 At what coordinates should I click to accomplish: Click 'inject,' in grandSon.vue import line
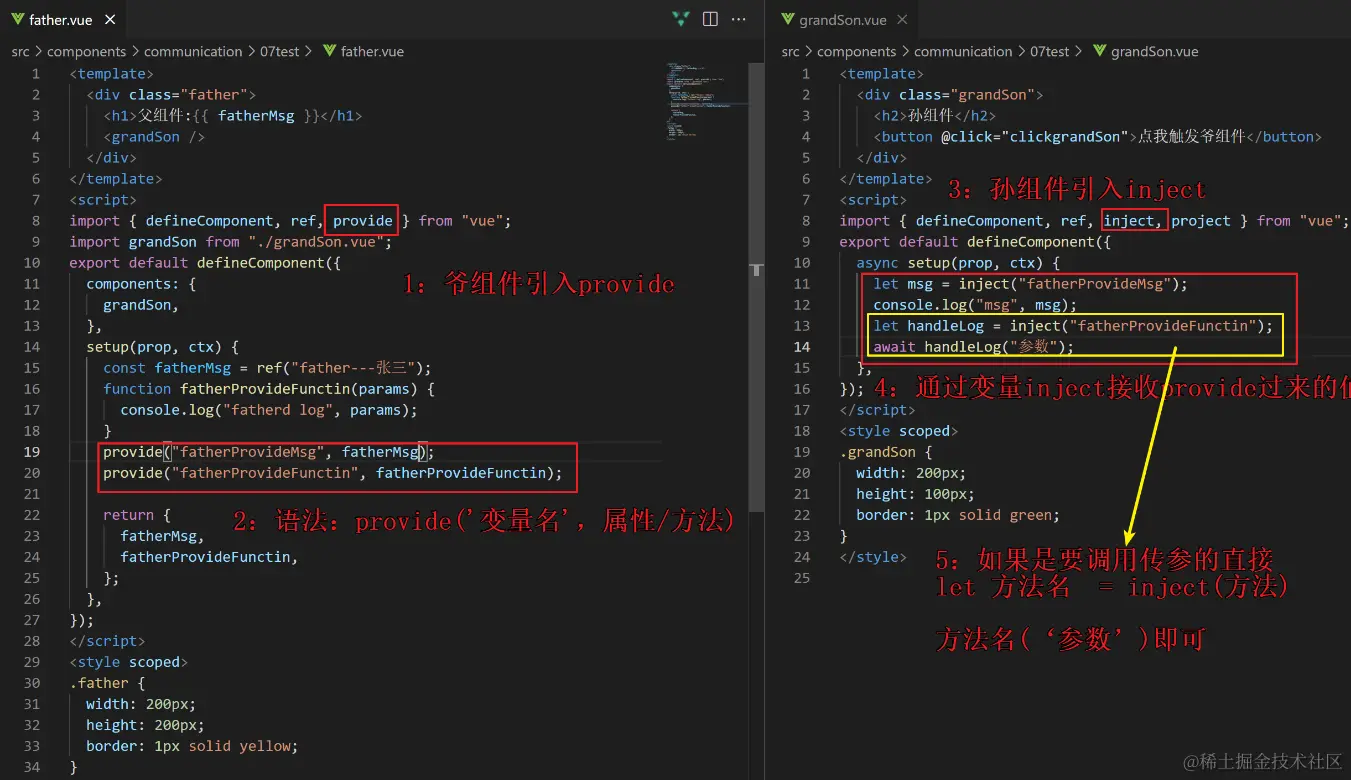[x=1133, y=221]
